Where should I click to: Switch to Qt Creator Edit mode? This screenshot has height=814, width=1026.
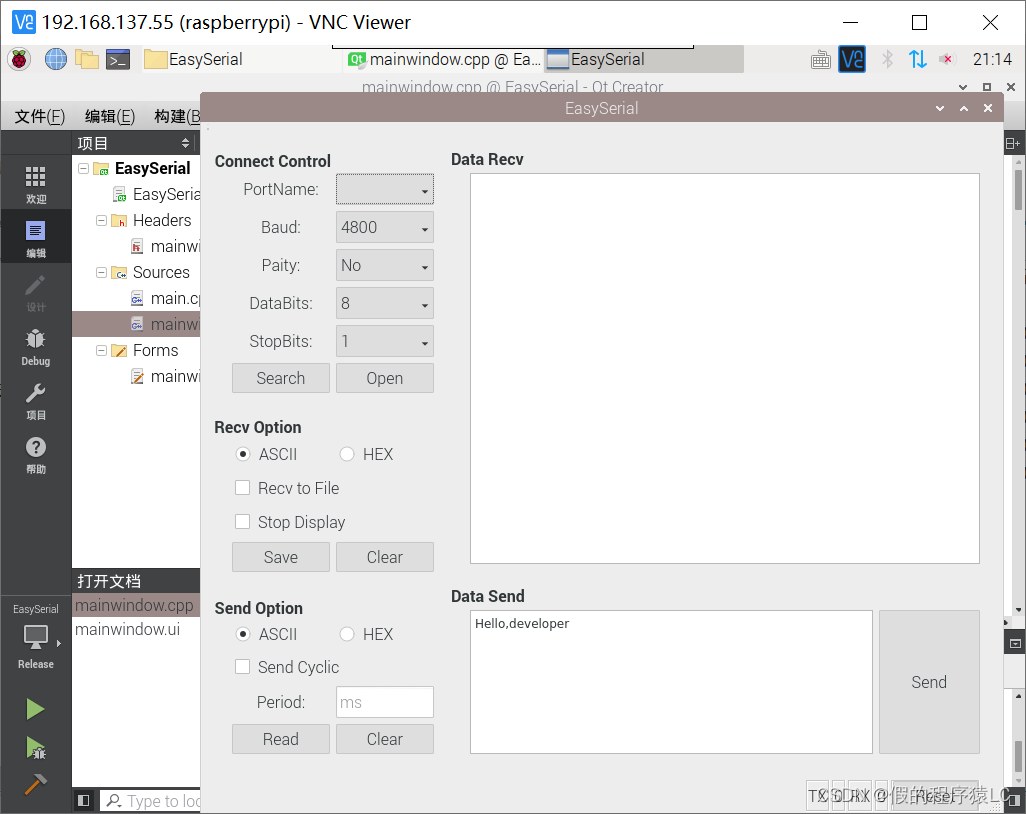[35, 237]
